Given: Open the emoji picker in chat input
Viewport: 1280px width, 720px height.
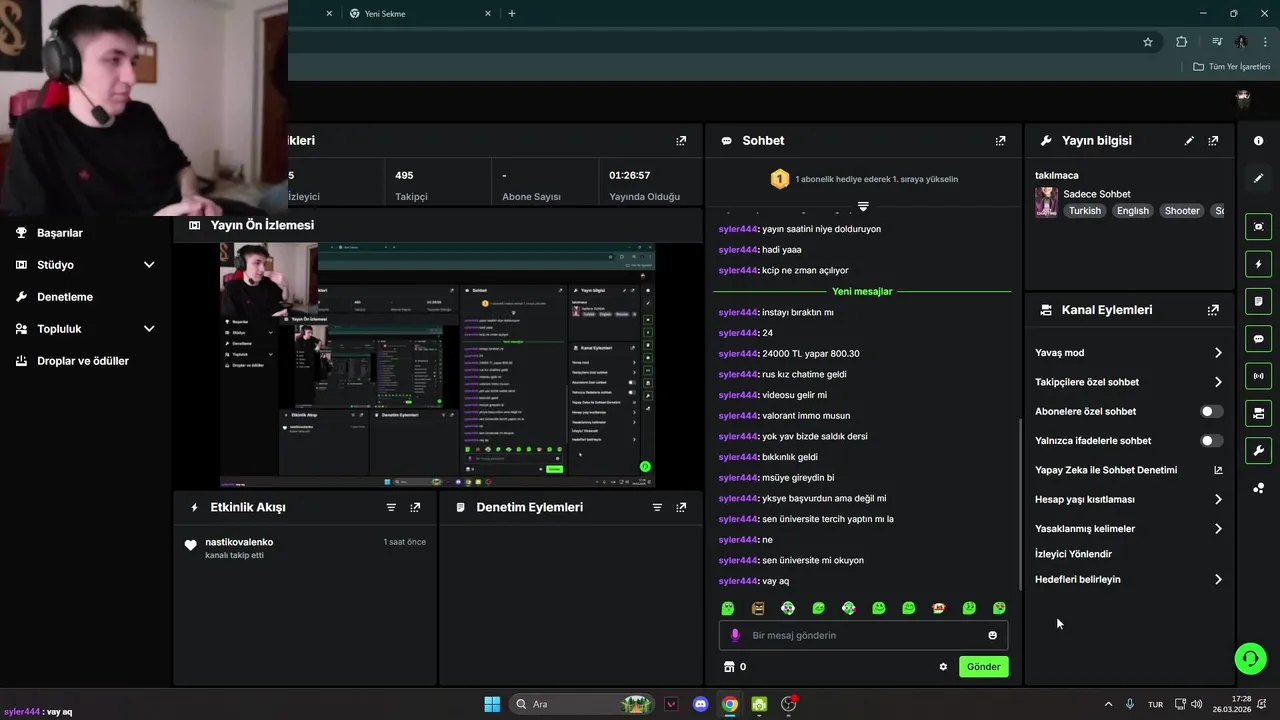Looking at the screenshot, I should (992, 635).
